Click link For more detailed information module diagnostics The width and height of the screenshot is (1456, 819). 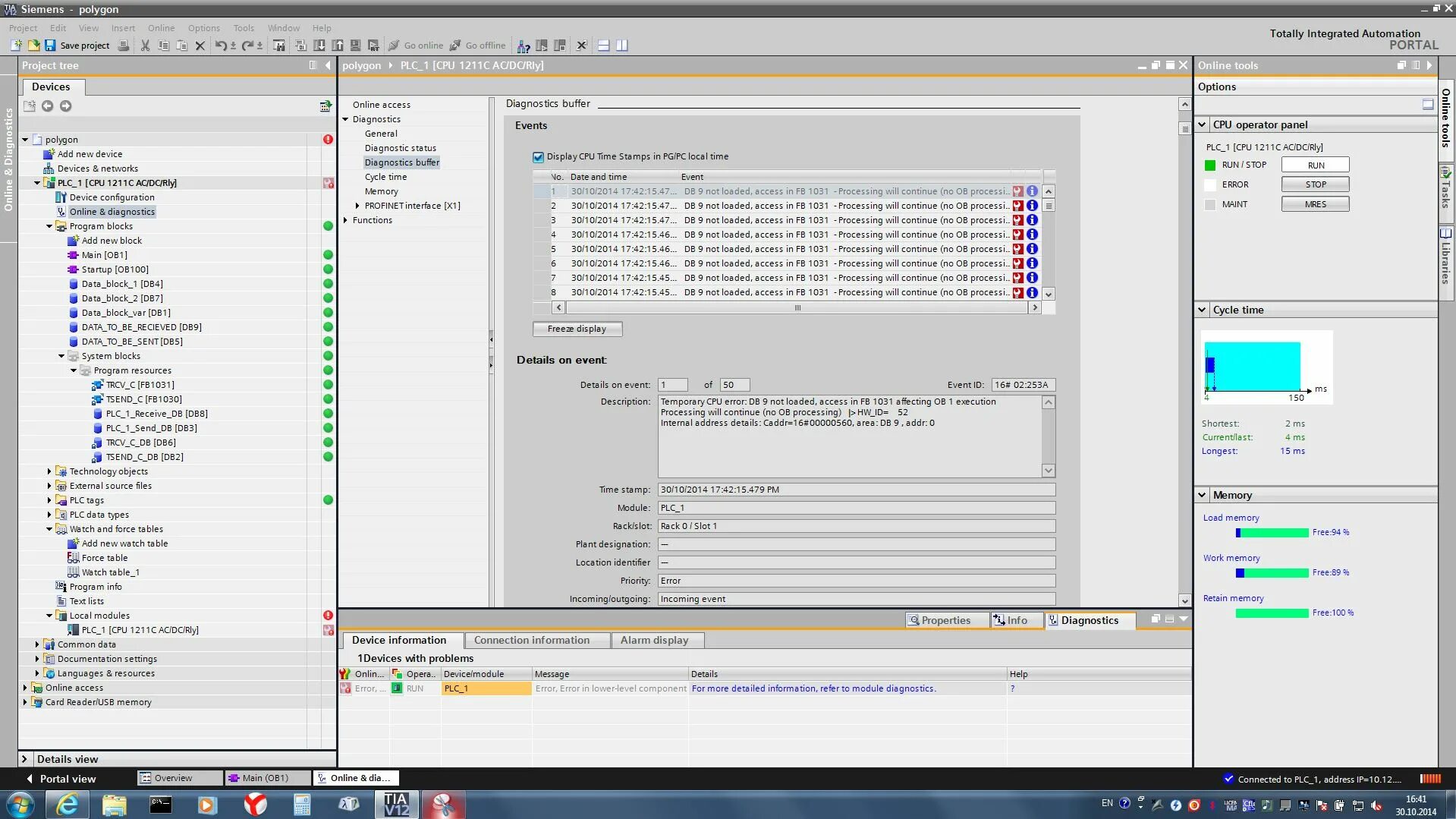[x=813, y=688]
